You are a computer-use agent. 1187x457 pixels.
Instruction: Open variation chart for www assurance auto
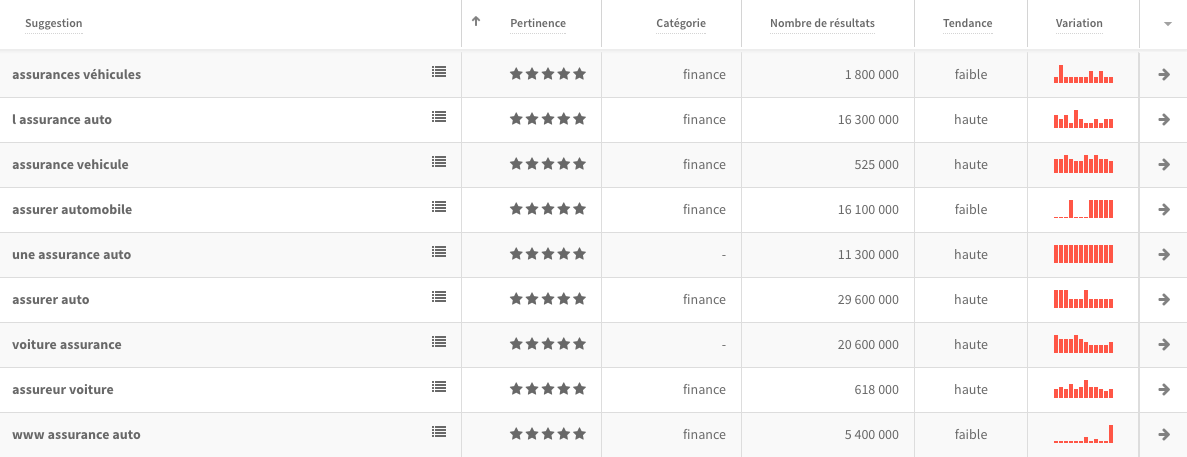tap(1083, 434)
